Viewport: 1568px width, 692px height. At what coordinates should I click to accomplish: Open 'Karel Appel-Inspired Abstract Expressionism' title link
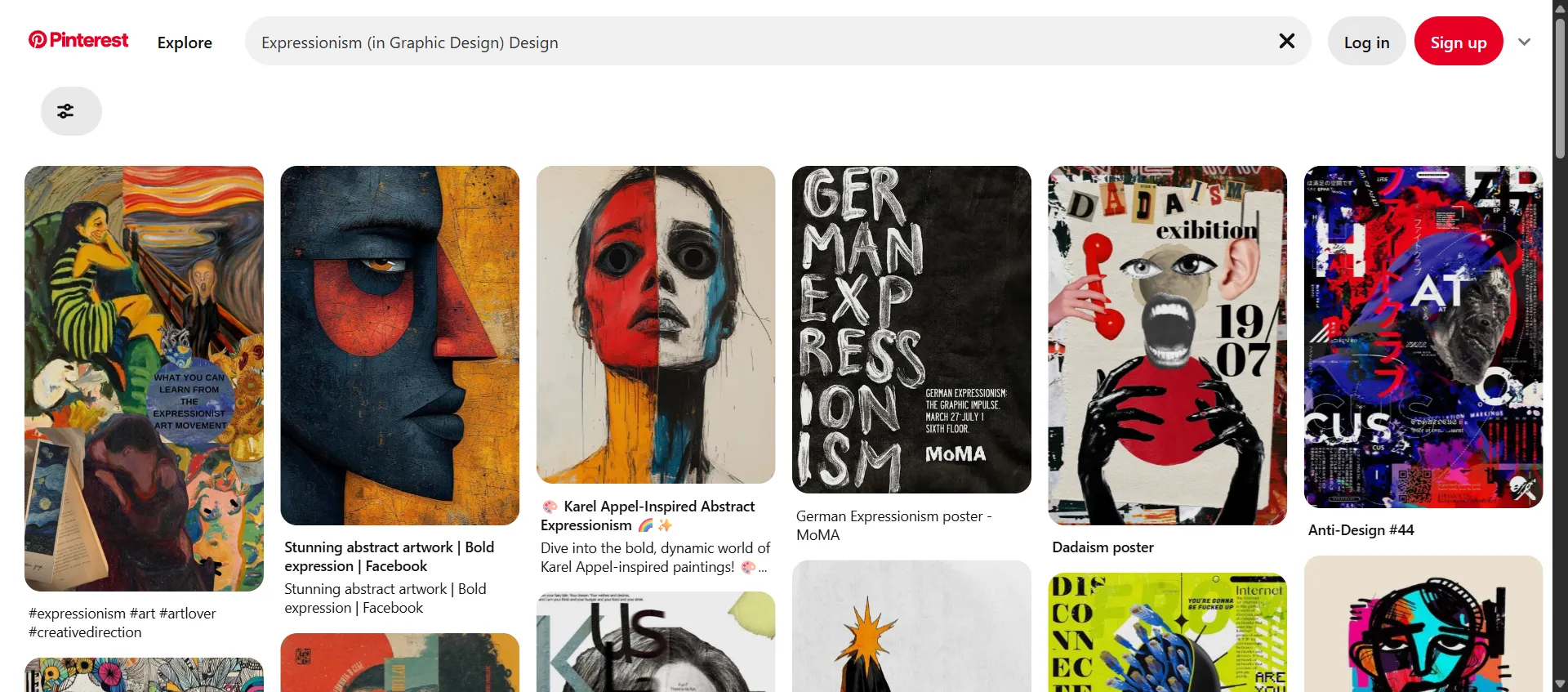[648, 516]
